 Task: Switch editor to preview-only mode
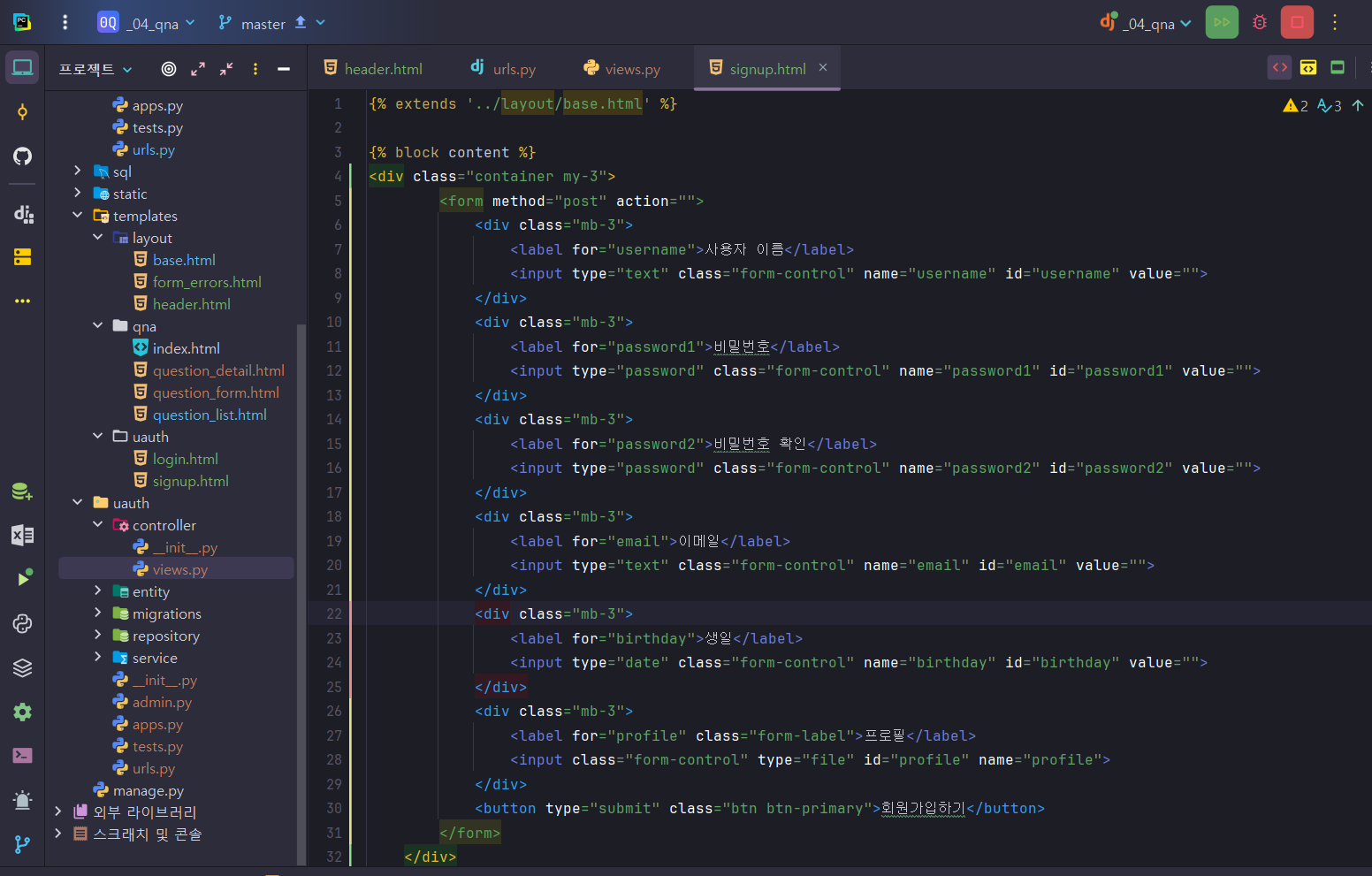coord(1338,68)
